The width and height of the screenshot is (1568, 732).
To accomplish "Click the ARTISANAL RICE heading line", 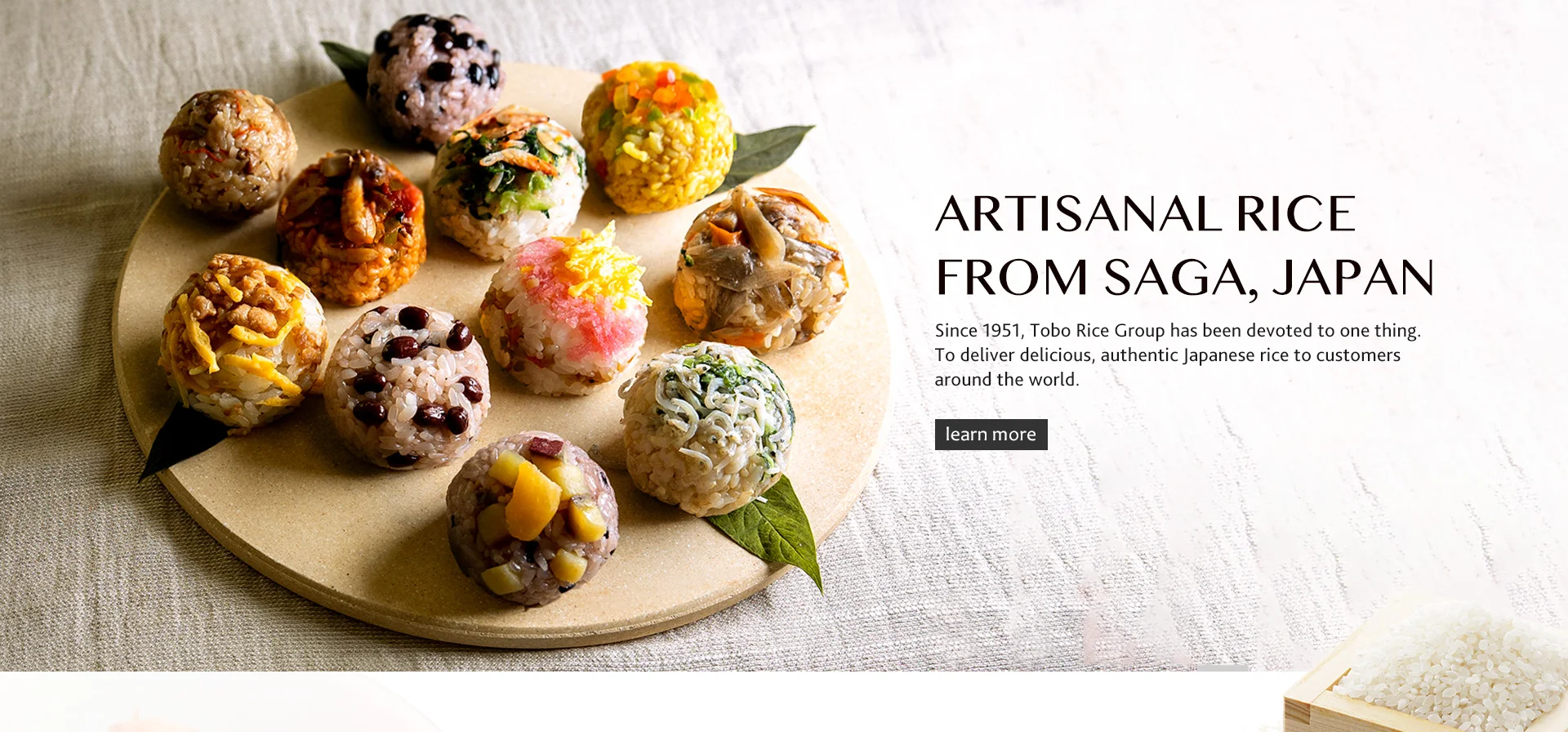I will [1145, 214].
